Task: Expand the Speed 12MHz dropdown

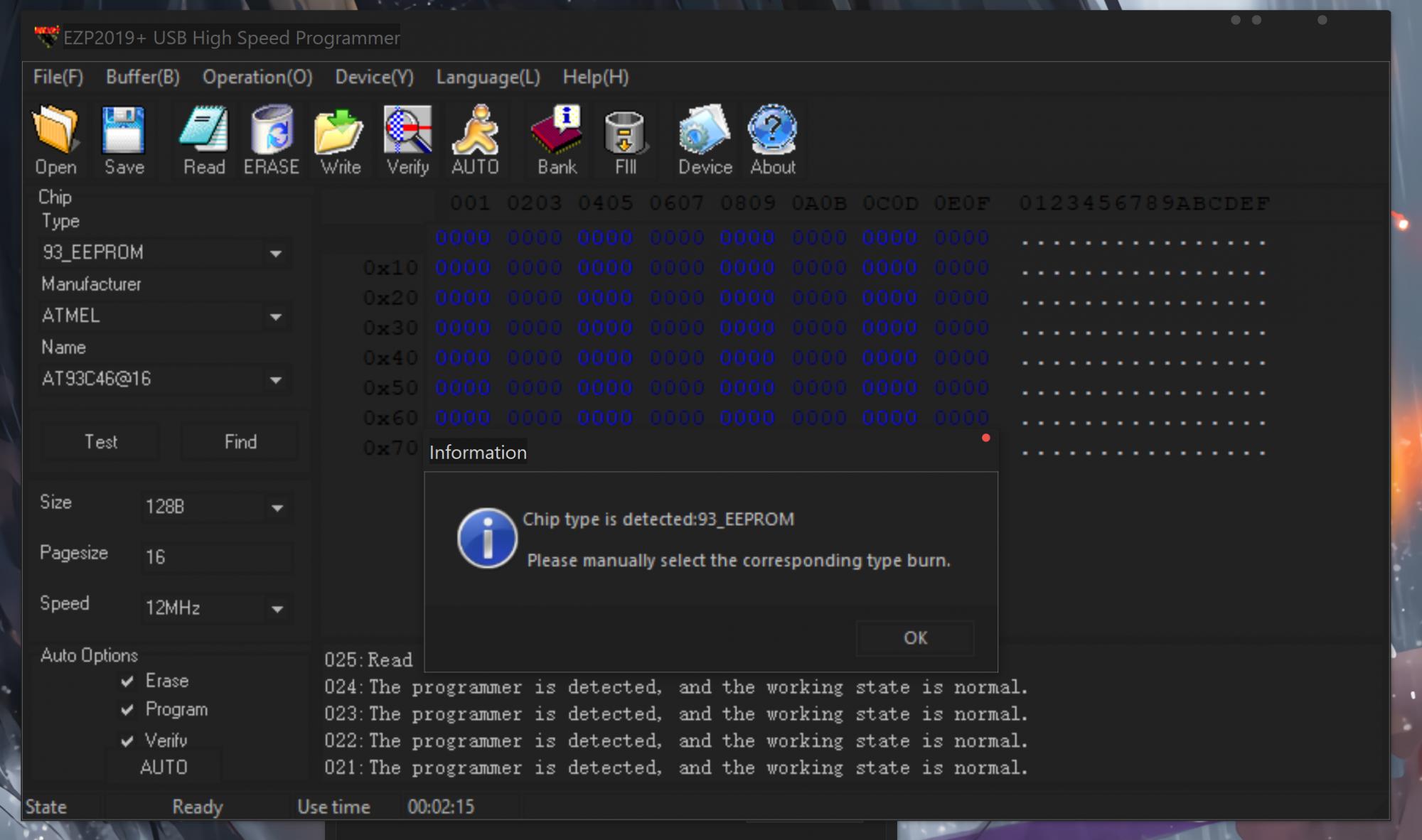Action: pyautogui.click(x=277, y=609)
